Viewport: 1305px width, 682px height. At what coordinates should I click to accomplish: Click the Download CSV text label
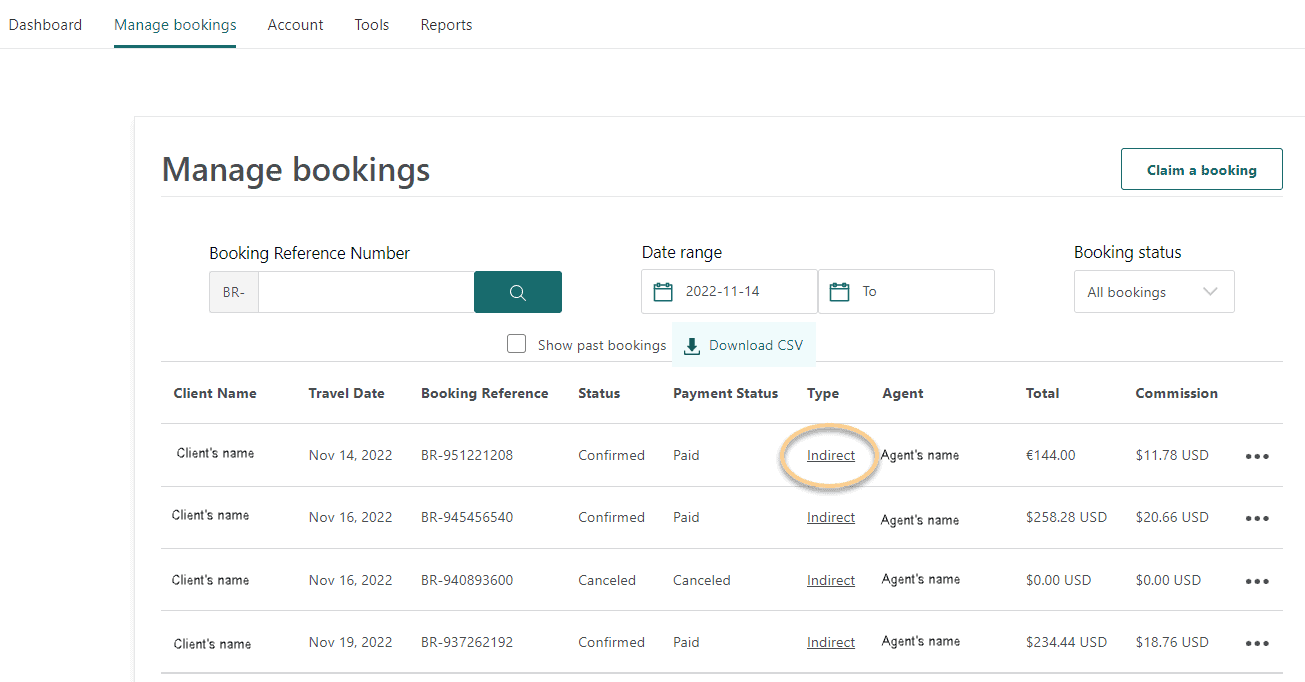(755, 344)
